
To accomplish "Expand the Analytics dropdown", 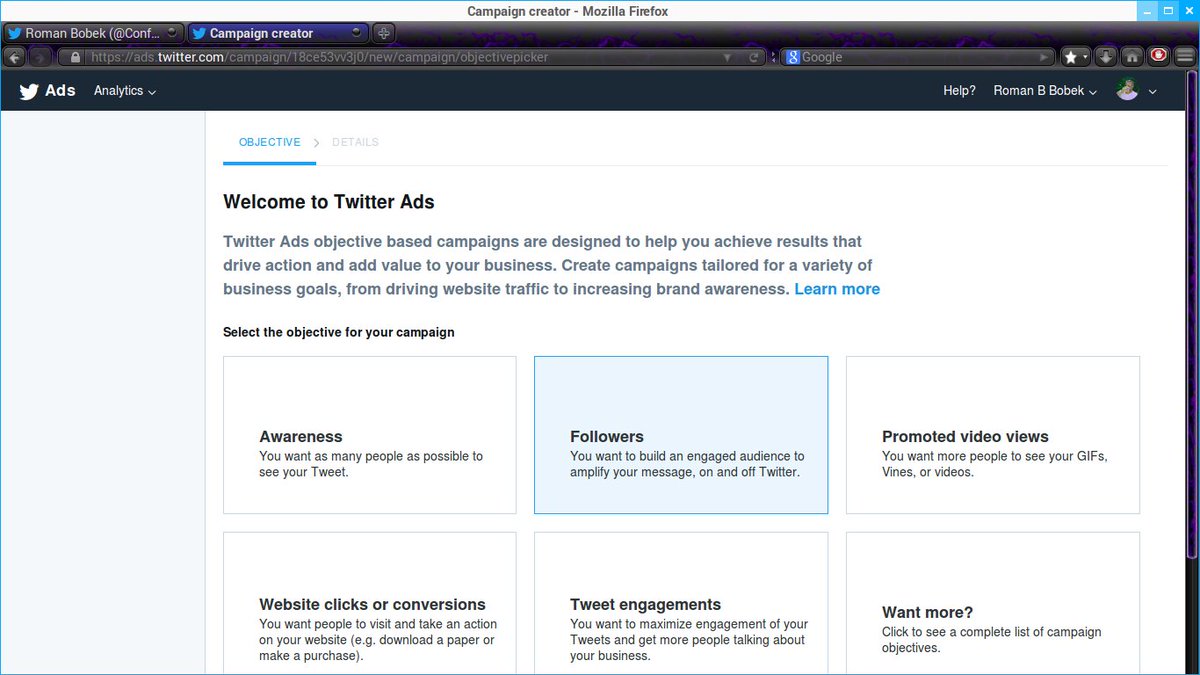I will [123, 91].
